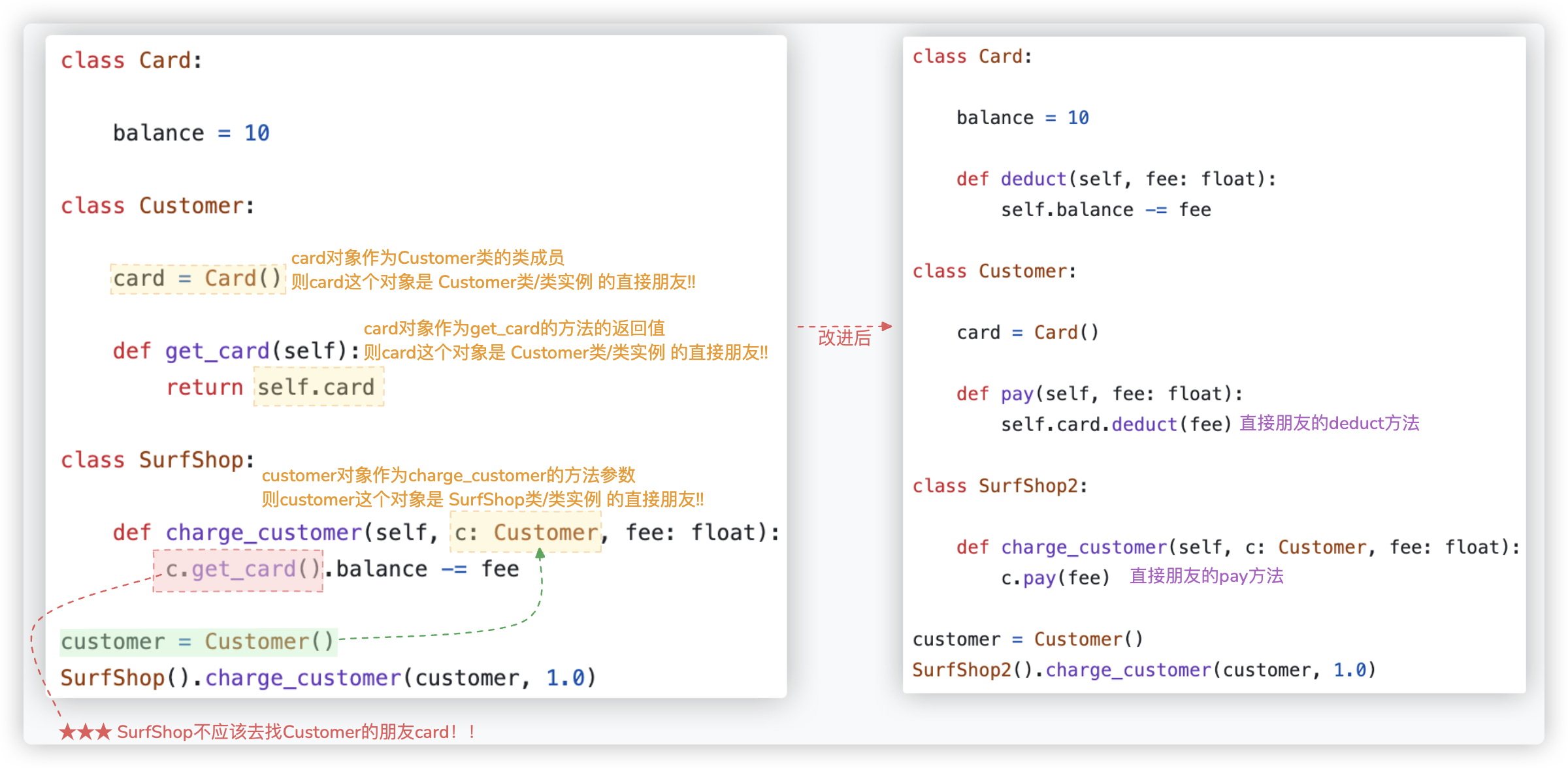Click the 'get_card' method definition on left
Viewport: 1568px width, 768px height.
(x=217, y=351)
